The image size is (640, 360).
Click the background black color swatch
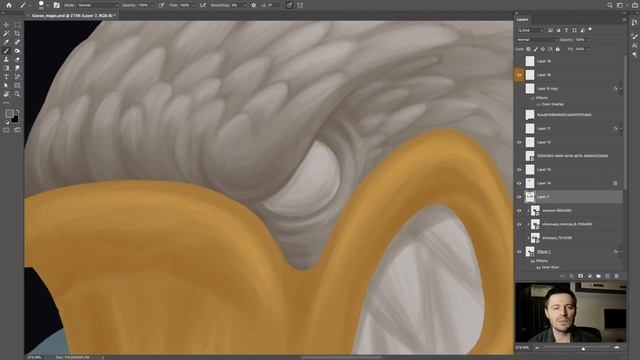(16, 120)
